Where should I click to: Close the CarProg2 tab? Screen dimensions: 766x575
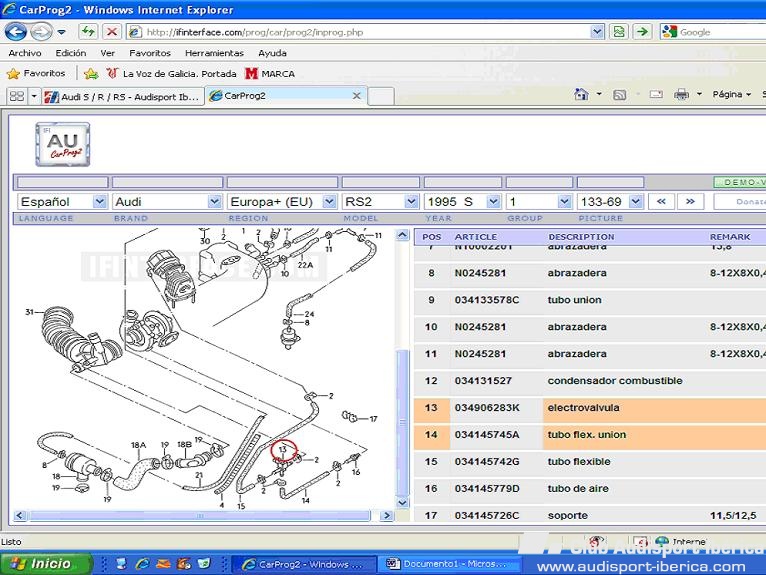[357, 96]
